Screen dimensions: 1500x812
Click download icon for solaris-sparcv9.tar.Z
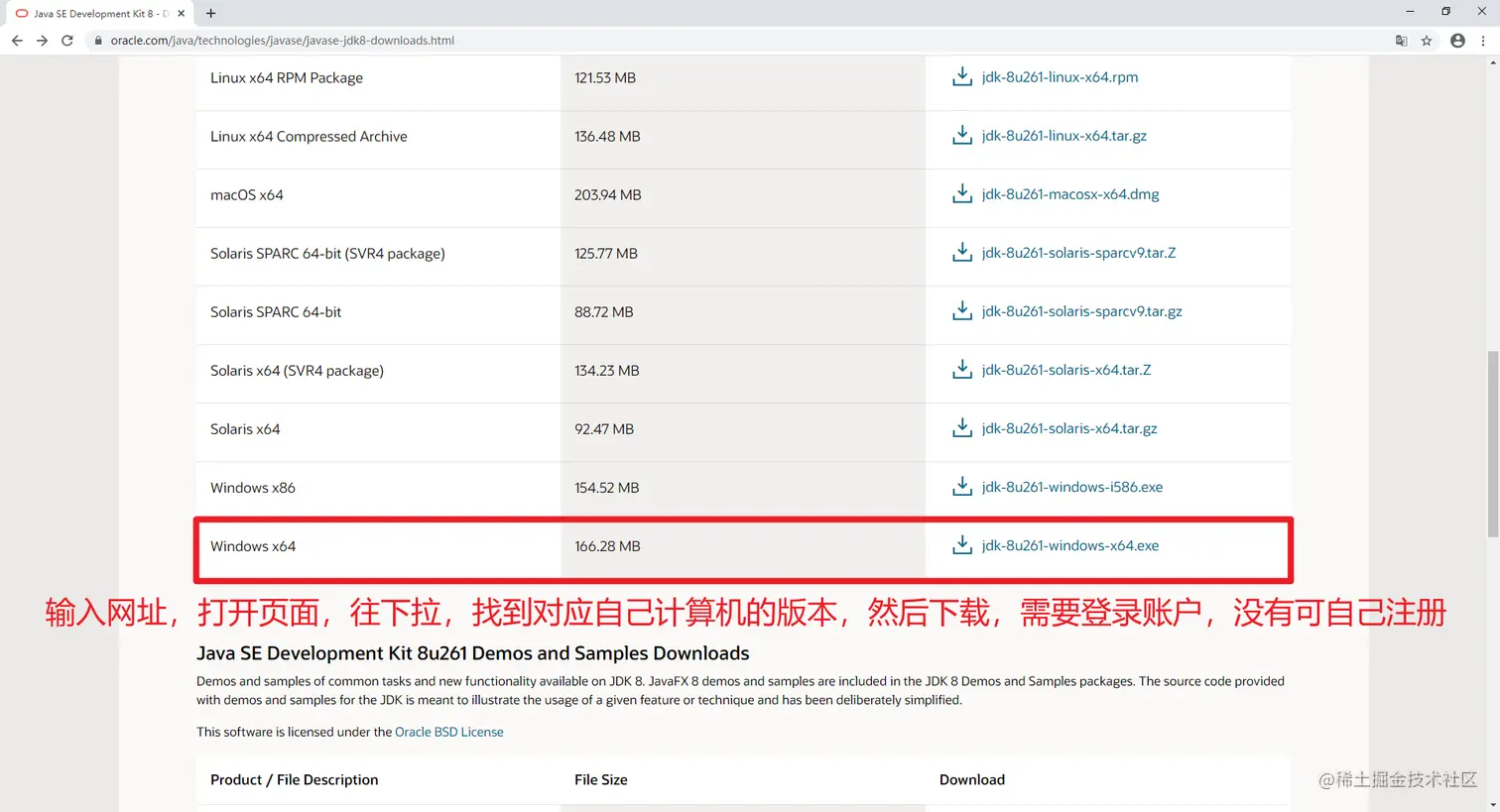(x=961, y=253)
